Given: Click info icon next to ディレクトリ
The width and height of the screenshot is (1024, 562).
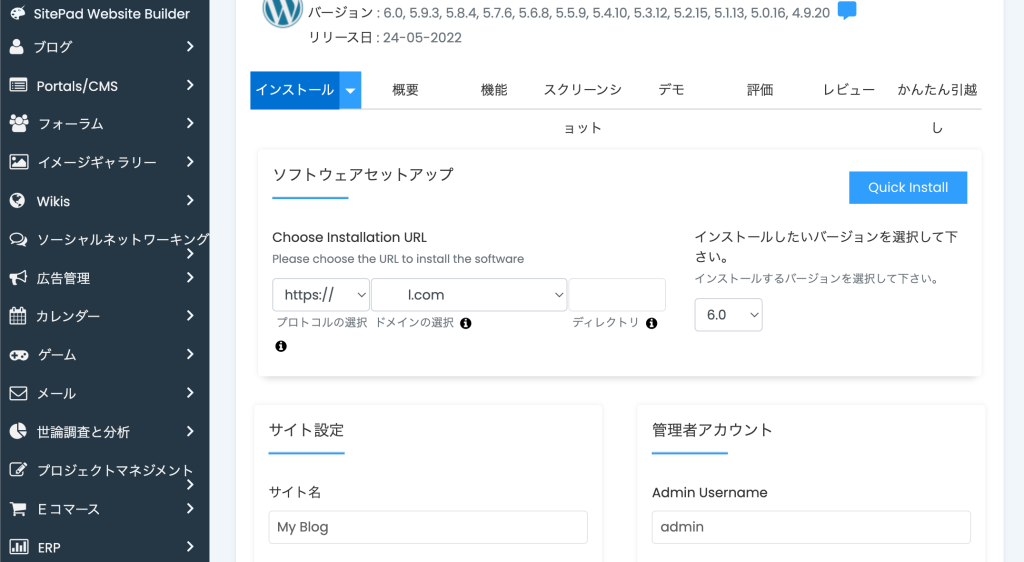Looking at the screenshot, I should pyautogui.click(x=651, y=323).
